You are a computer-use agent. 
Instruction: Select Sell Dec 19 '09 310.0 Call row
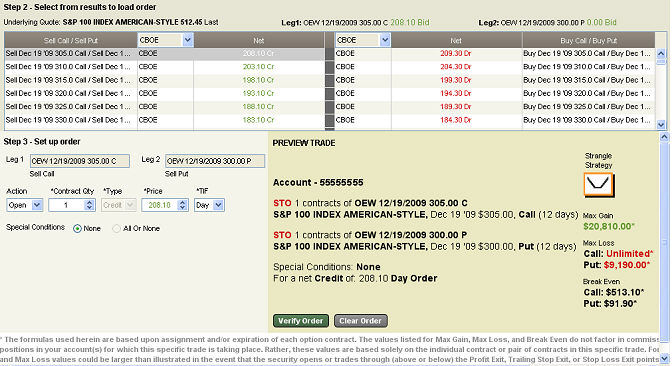(164, 67)
